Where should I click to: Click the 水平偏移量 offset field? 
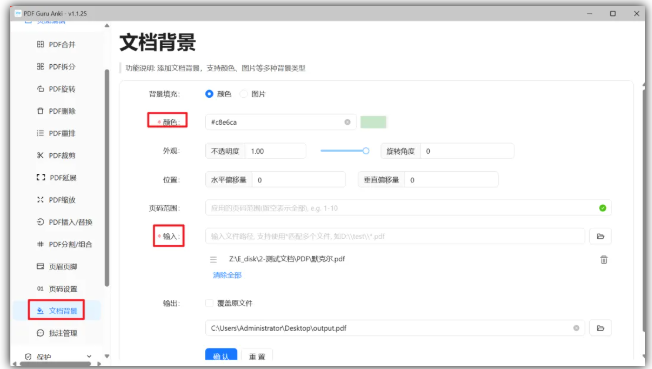(x=299, y=180)
